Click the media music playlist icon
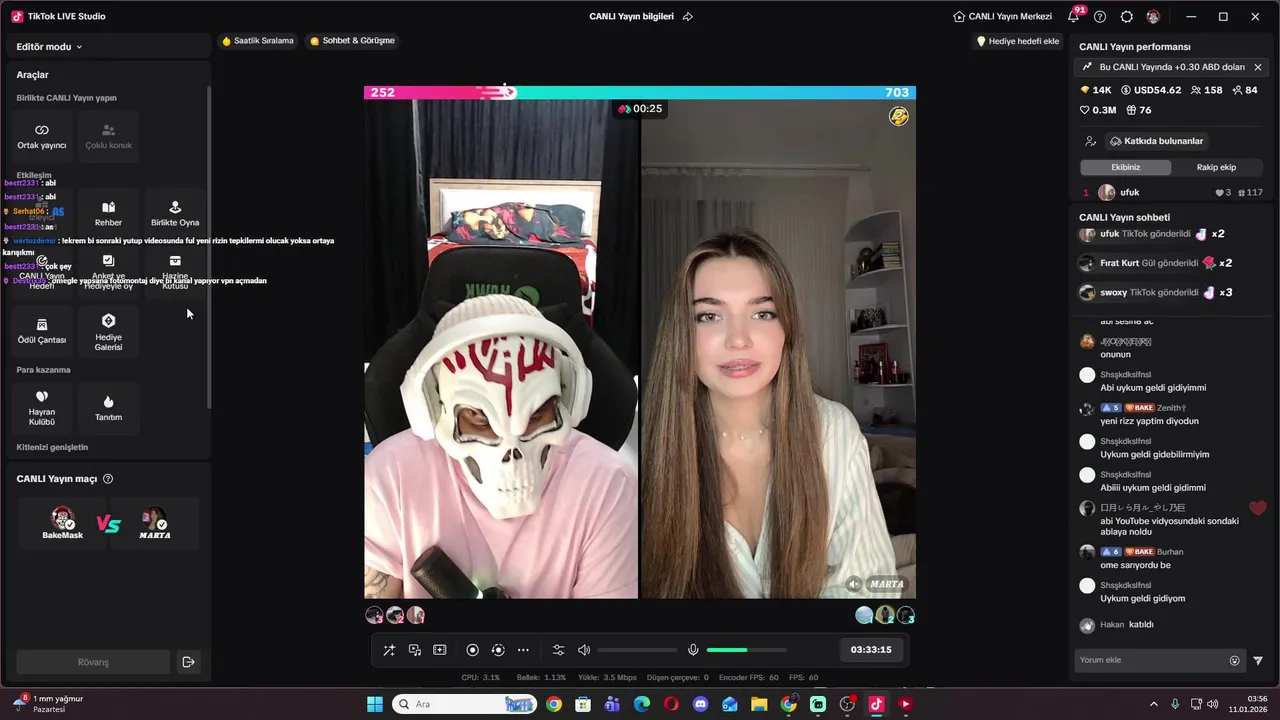This screenshot has height=720, width=1280. (x=414, y=650)
